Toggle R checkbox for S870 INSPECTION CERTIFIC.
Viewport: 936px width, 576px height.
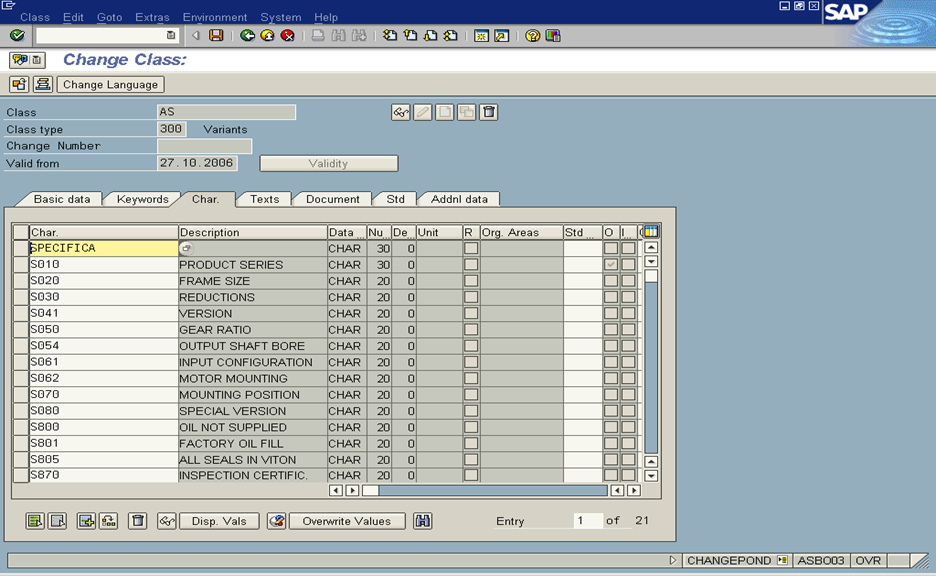pyautogui.click(x=471, y=475)
